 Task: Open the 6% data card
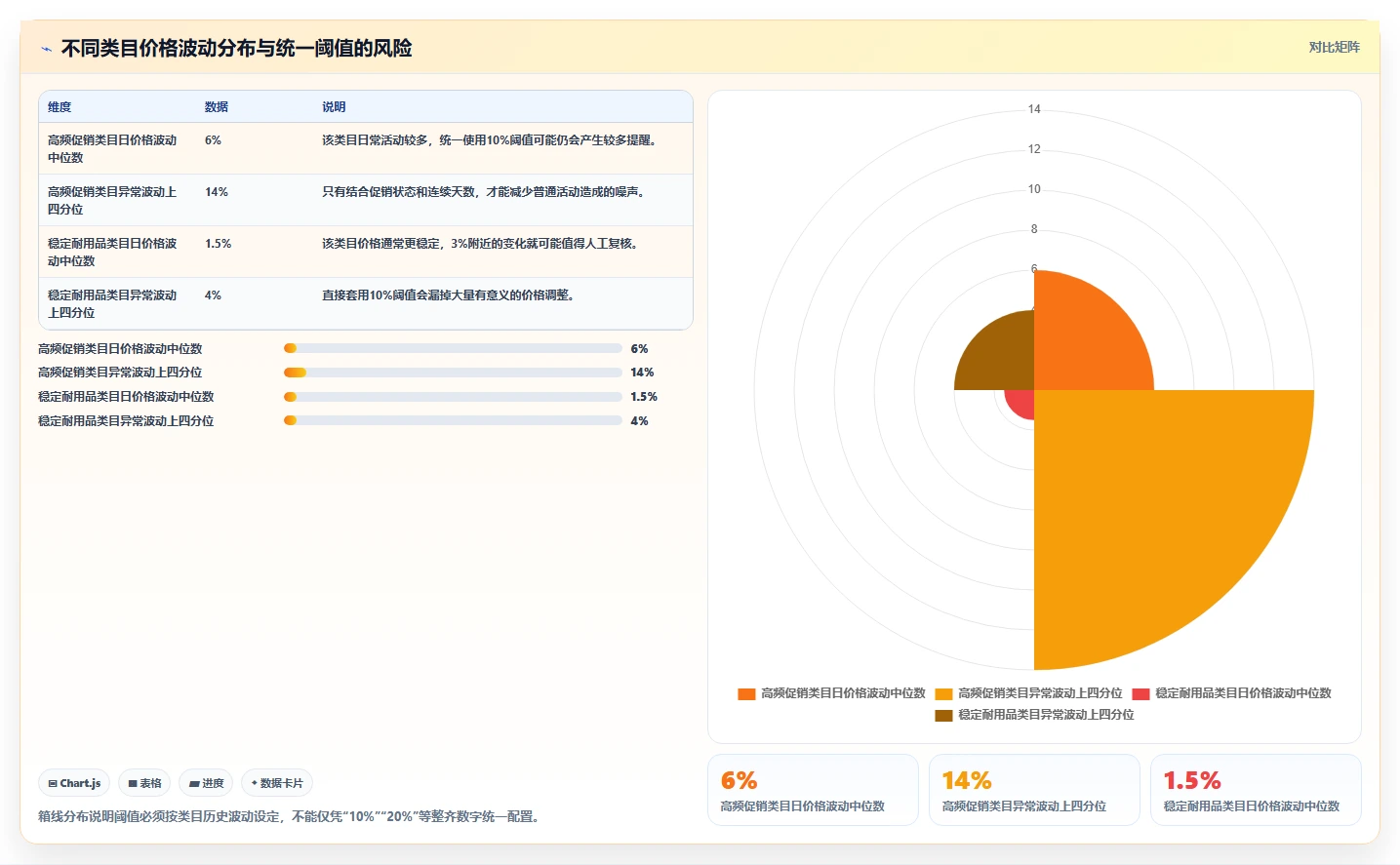tap(813, 790)
